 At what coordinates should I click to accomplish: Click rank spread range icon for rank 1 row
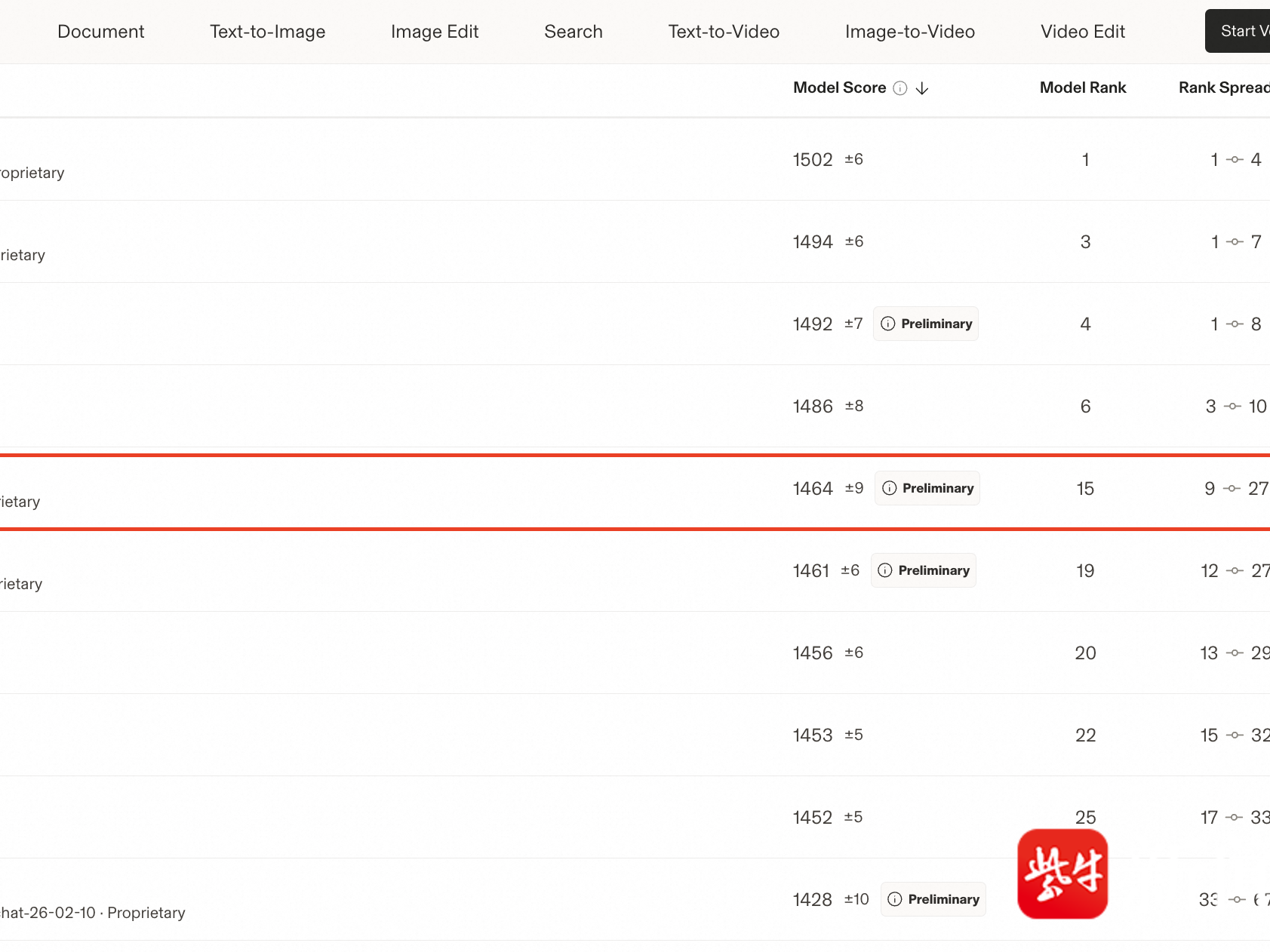1235,160
